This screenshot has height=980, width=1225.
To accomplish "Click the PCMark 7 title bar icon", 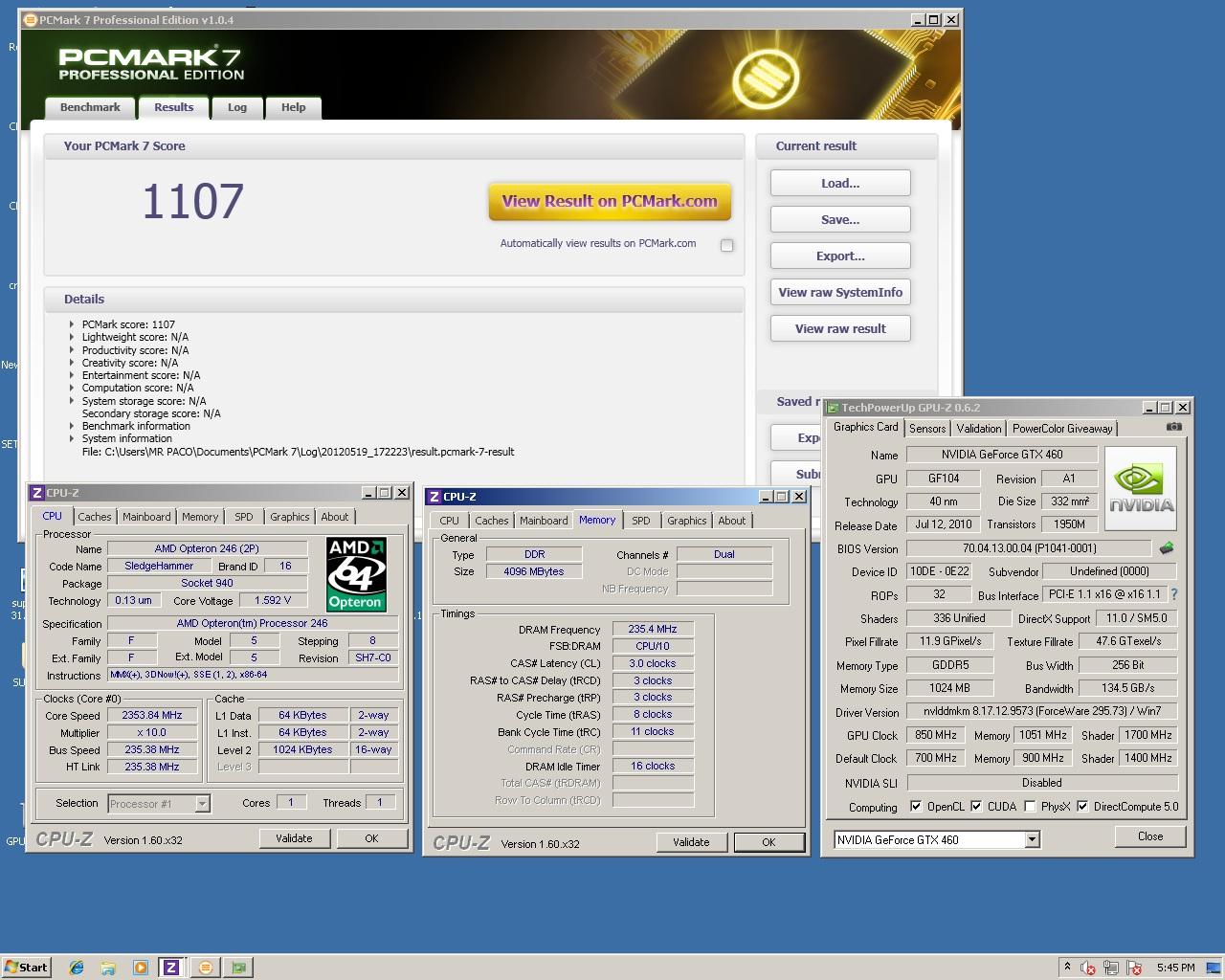I will pos(30,19).
